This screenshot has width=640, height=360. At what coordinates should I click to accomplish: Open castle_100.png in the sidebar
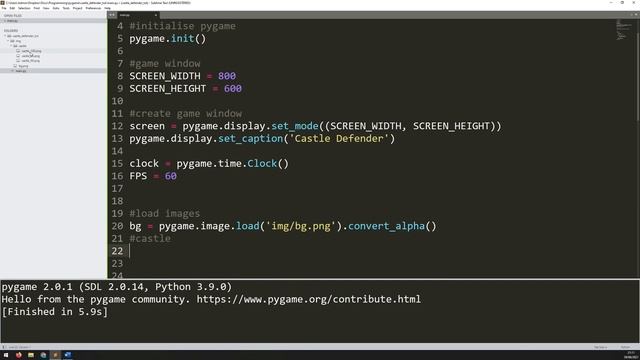pyautogui.click(x=31, y=51)
